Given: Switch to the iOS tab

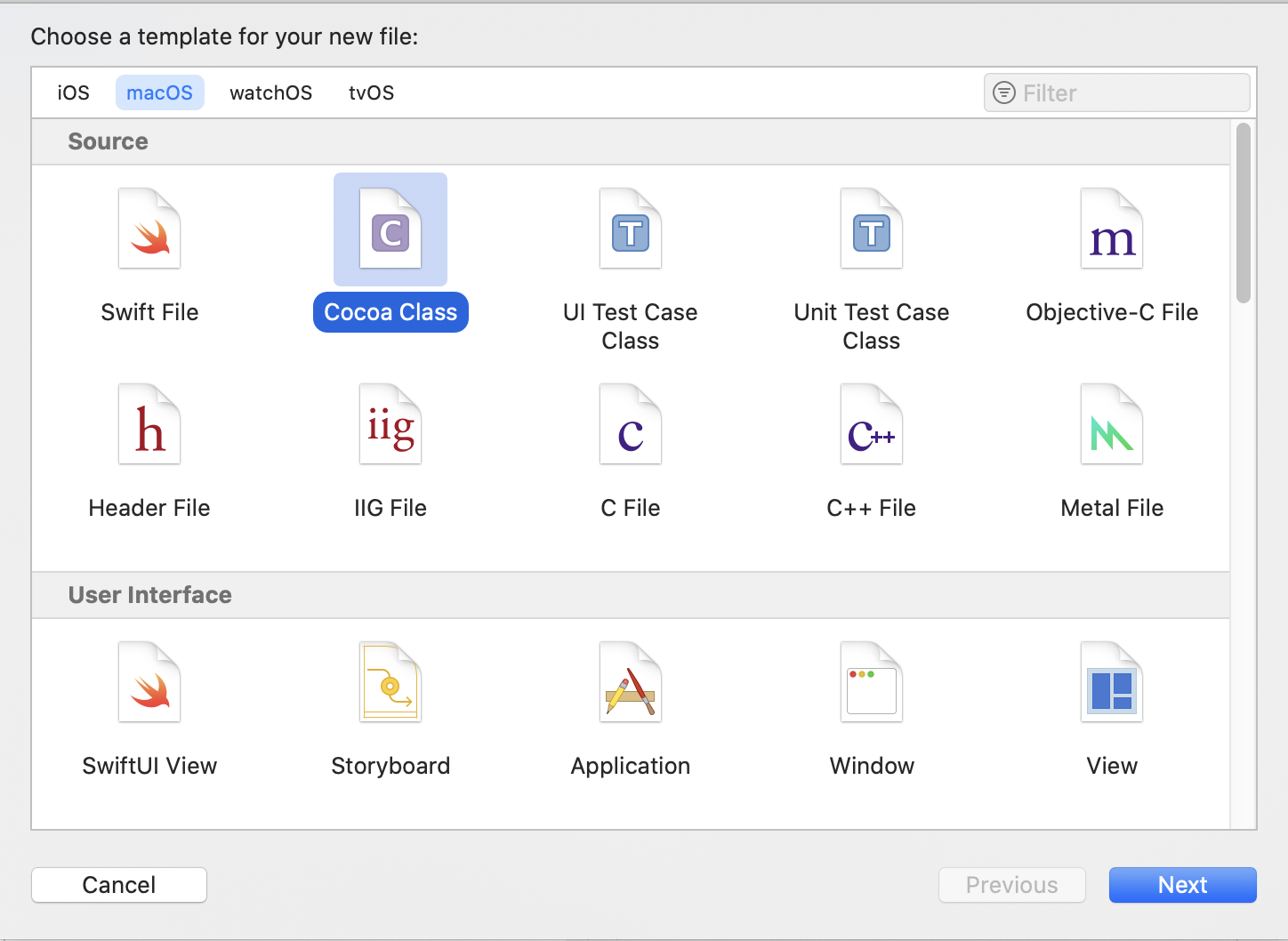Looking at the screenshot, I should click(74, 92).
